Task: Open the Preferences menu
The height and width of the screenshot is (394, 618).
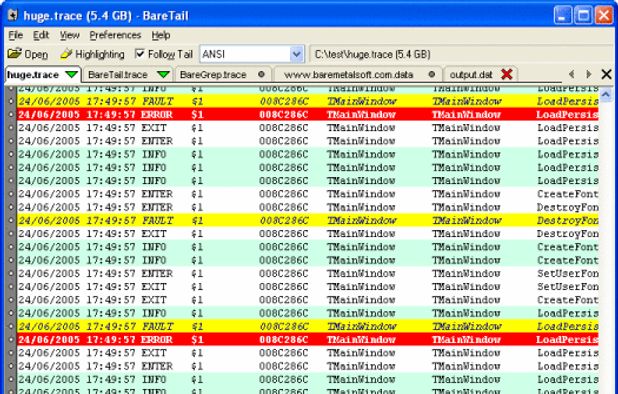Action: [x=115, y=35]
